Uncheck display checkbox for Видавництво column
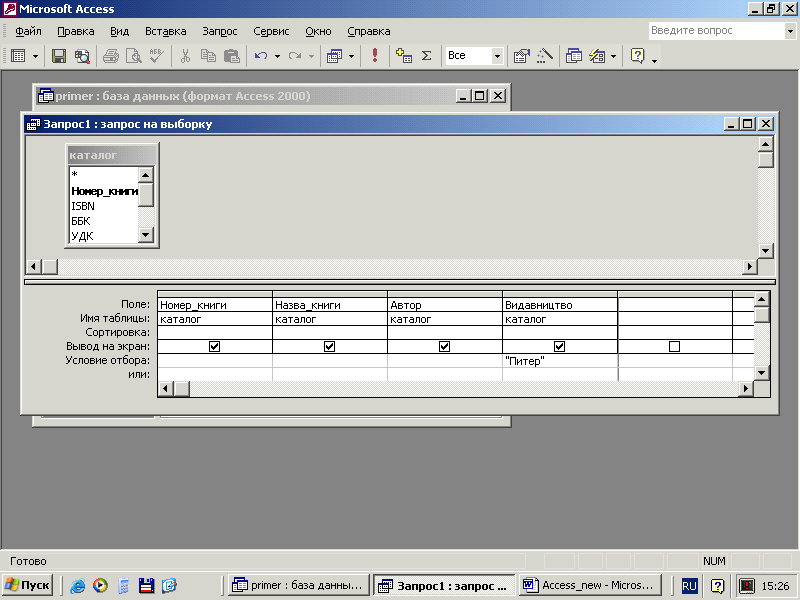This screenshot has height=600, width=800. click(559, 346)
